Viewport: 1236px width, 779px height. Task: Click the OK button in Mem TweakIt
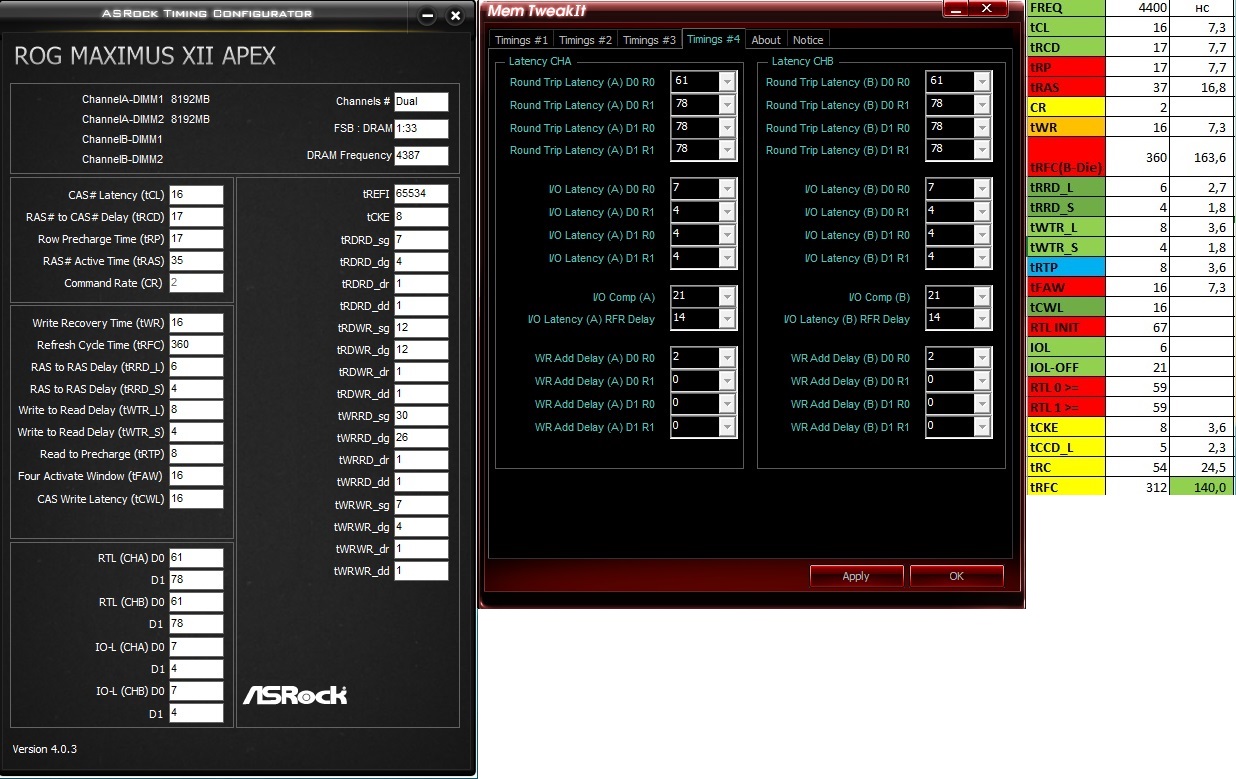pyautogui.click(x=956, y=576)
